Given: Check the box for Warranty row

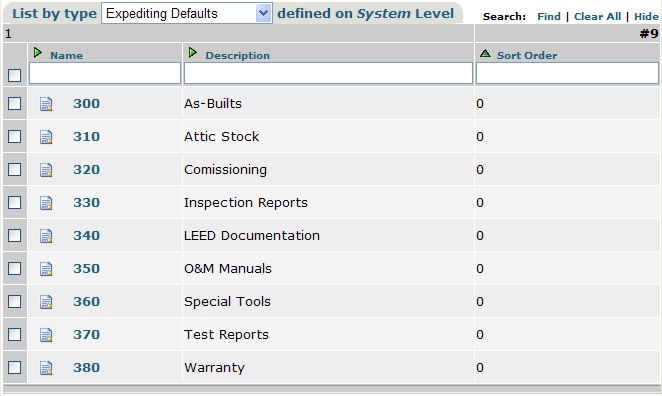Looking at the screenshot, I should [x=14, y=367].
